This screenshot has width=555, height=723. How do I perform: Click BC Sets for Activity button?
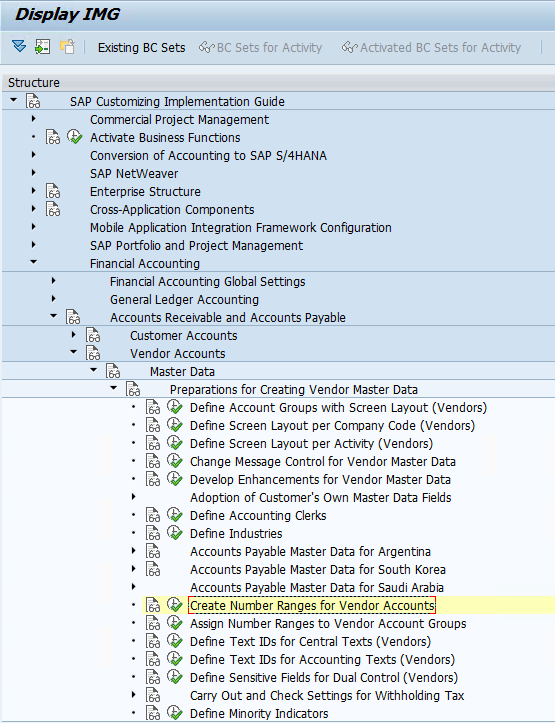point(260,47)
